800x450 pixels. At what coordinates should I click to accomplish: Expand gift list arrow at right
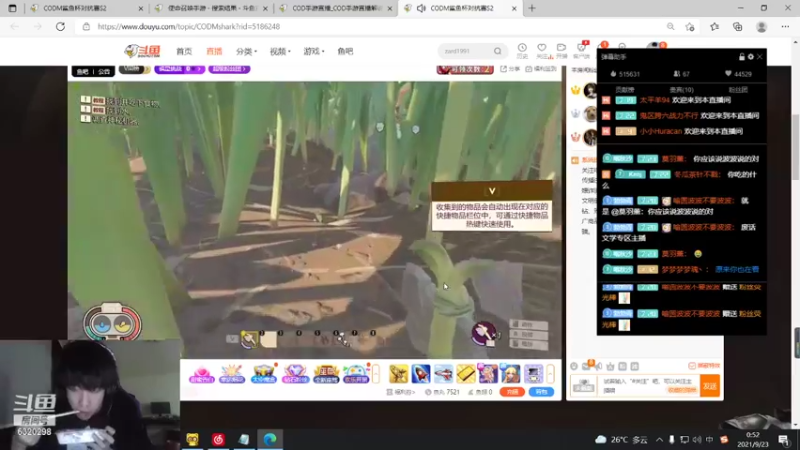point(550,374)
